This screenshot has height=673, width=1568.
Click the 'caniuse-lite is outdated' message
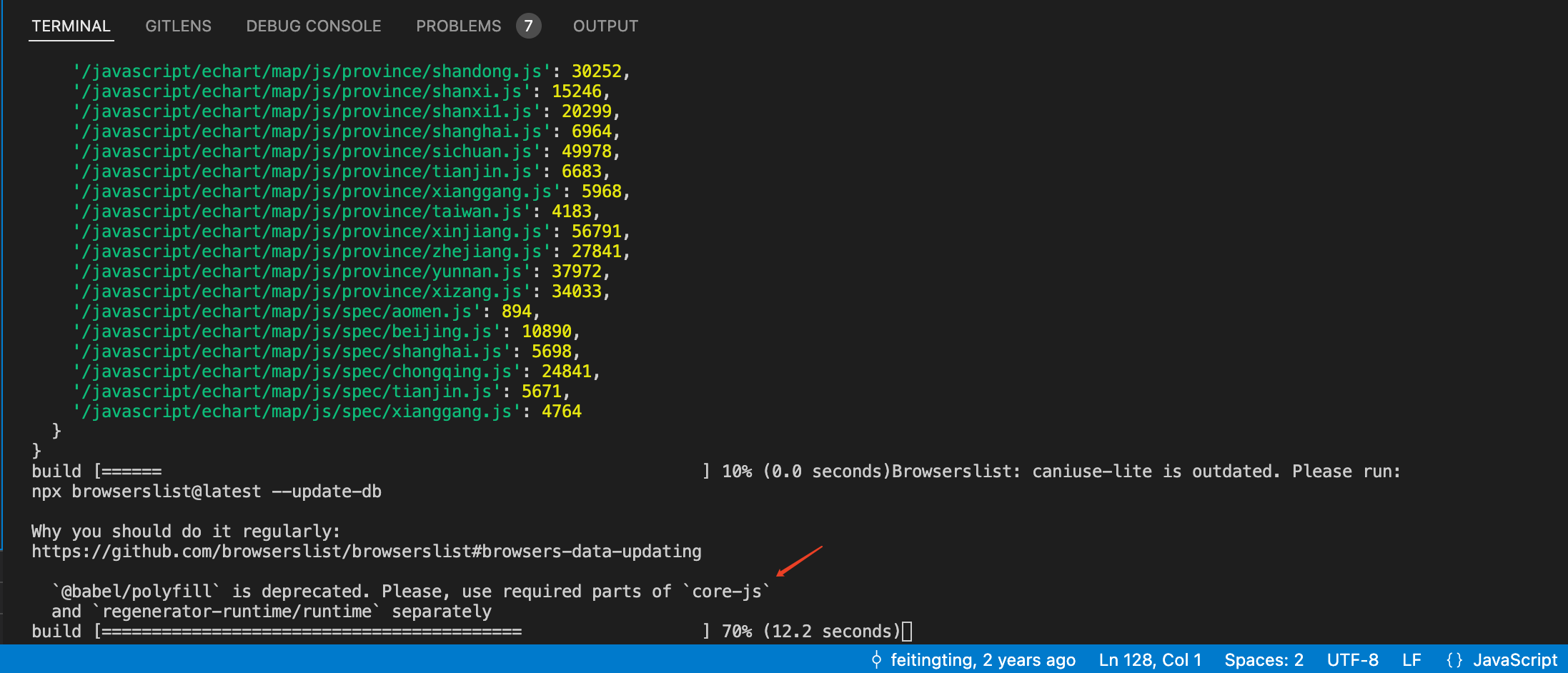(1156, 472)
